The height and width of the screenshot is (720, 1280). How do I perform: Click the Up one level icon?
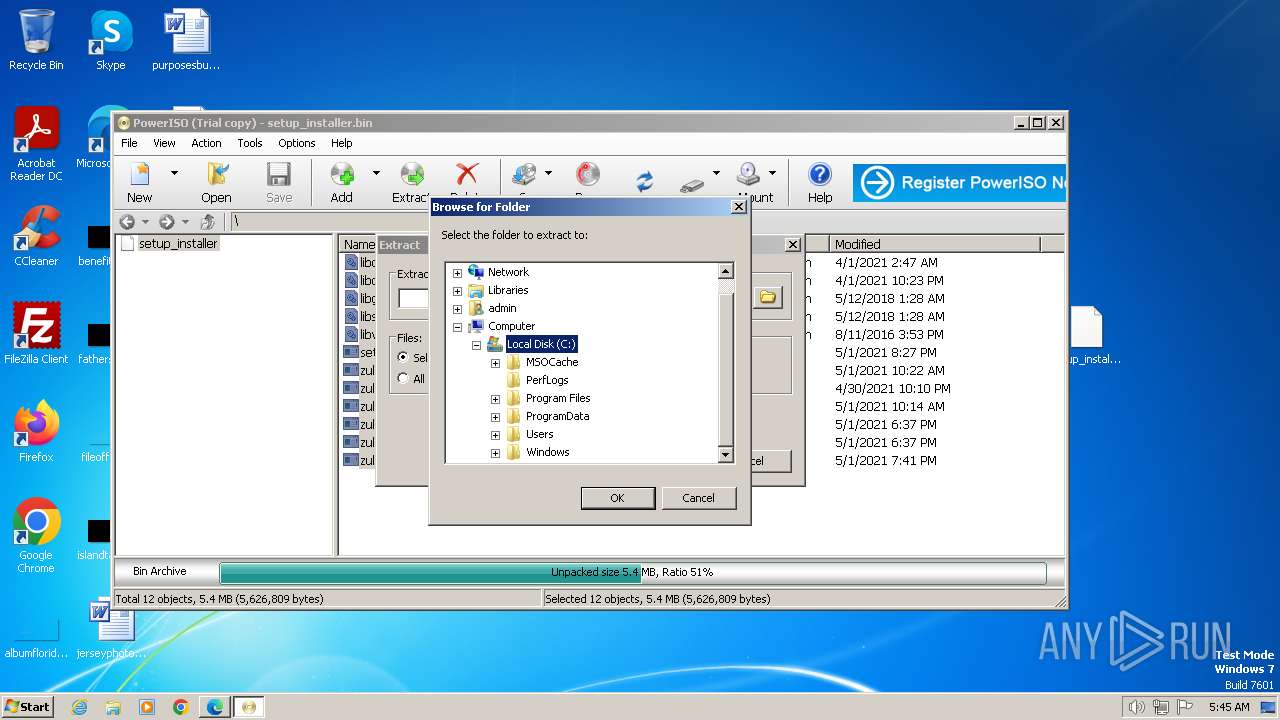208,222
